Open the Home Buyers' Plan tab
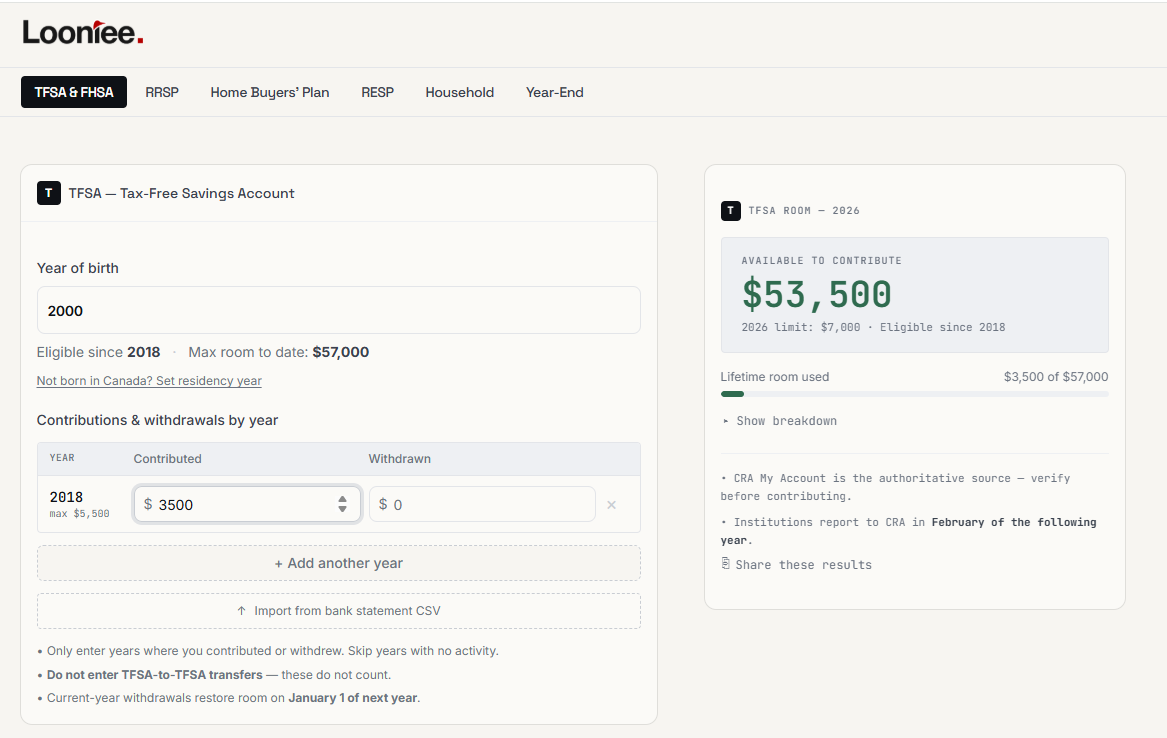1167x738 pixels. pos(269,92)
